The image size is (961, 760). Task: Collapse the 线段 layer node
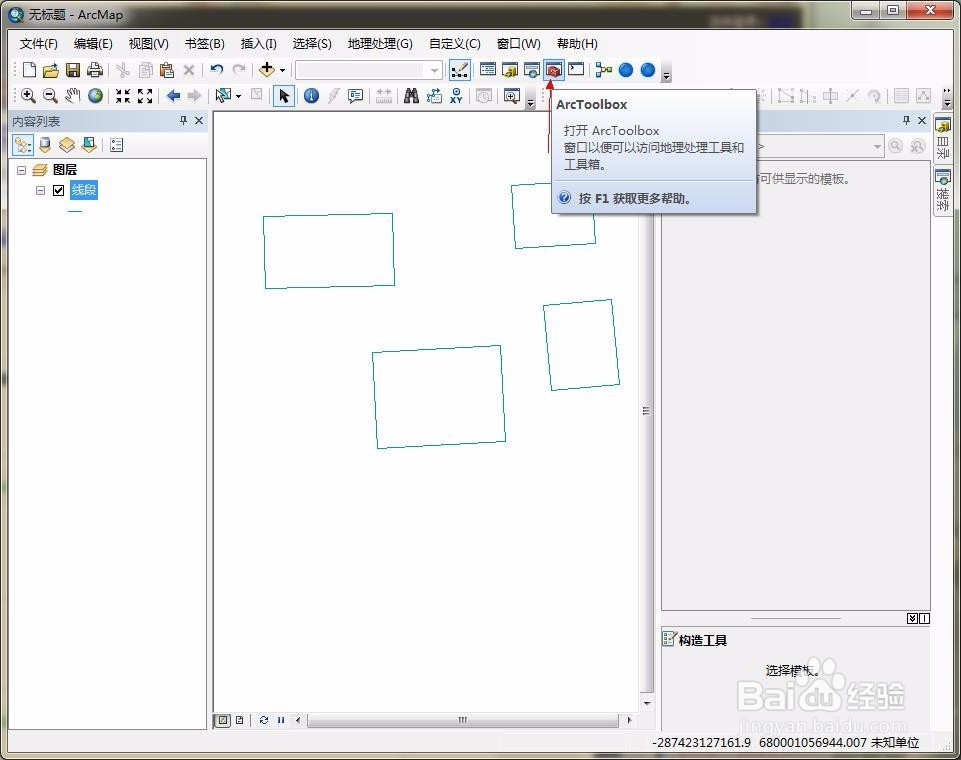click(x=40, y=190)
